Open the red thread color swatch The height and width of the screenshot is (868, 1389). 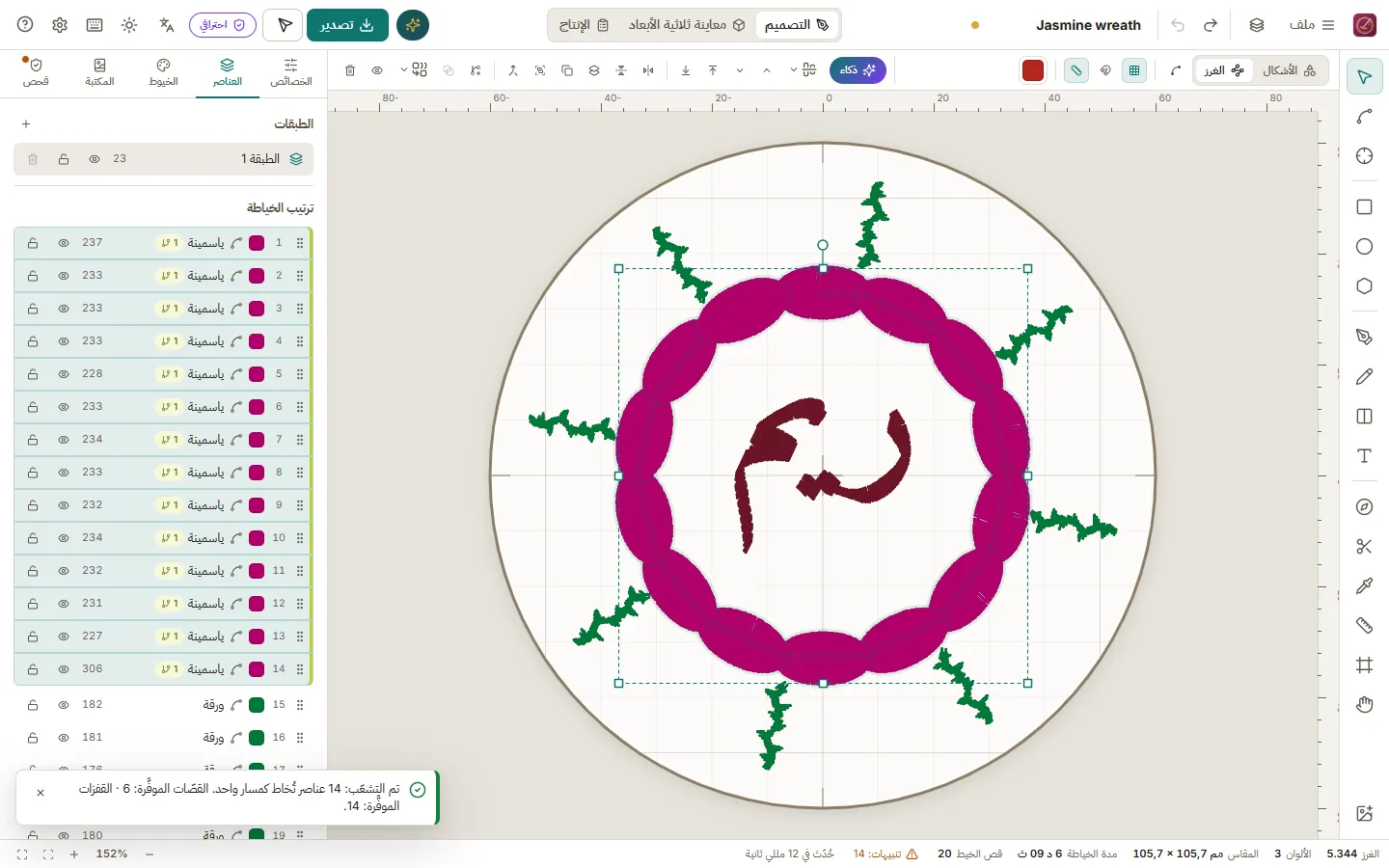(x=1033, y=70)
